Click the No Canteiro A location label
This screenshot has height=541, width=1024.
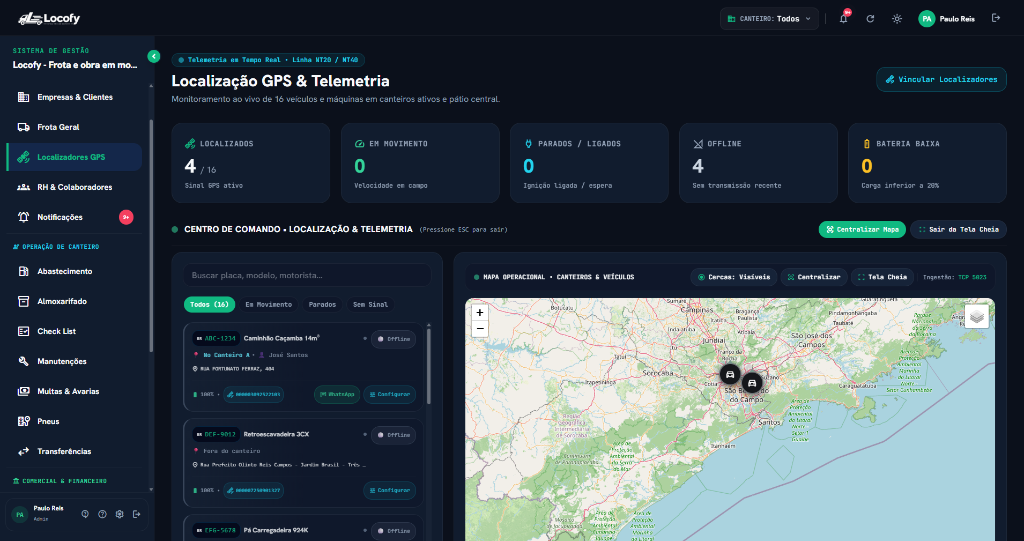point(226,355)
